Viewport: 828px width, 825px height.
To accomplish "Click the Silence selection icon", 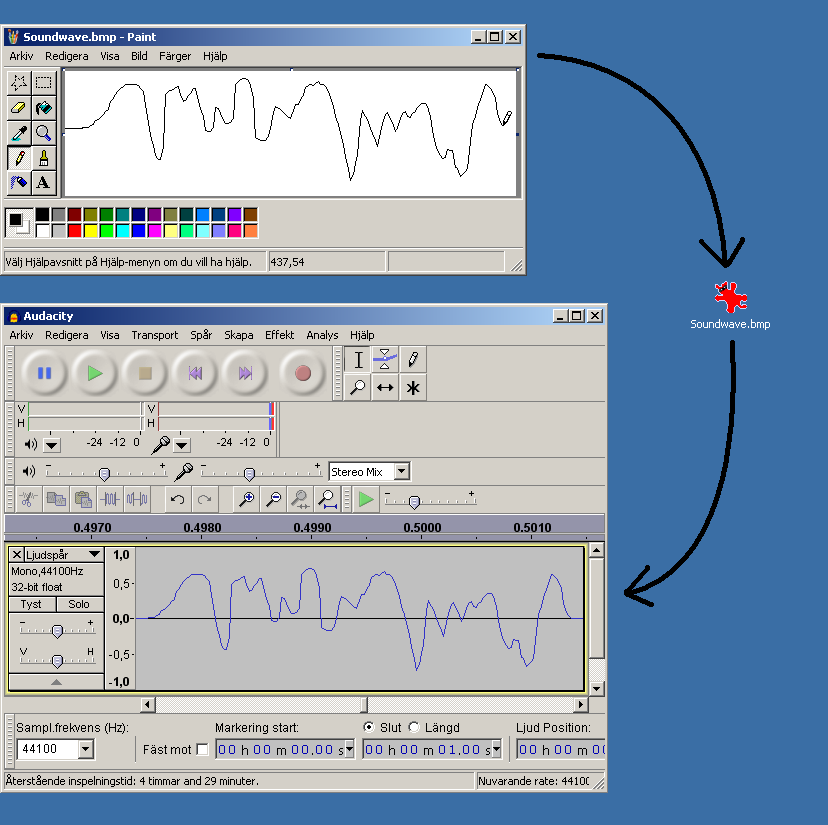I will (x=137, y=499).
